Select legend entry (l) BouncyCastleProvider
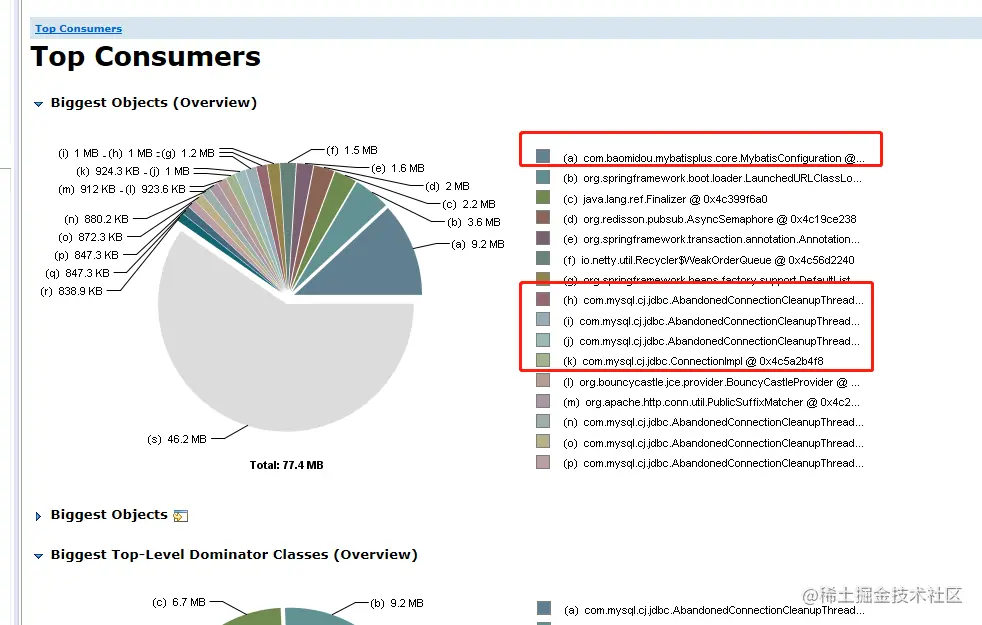 click(711, 382)
